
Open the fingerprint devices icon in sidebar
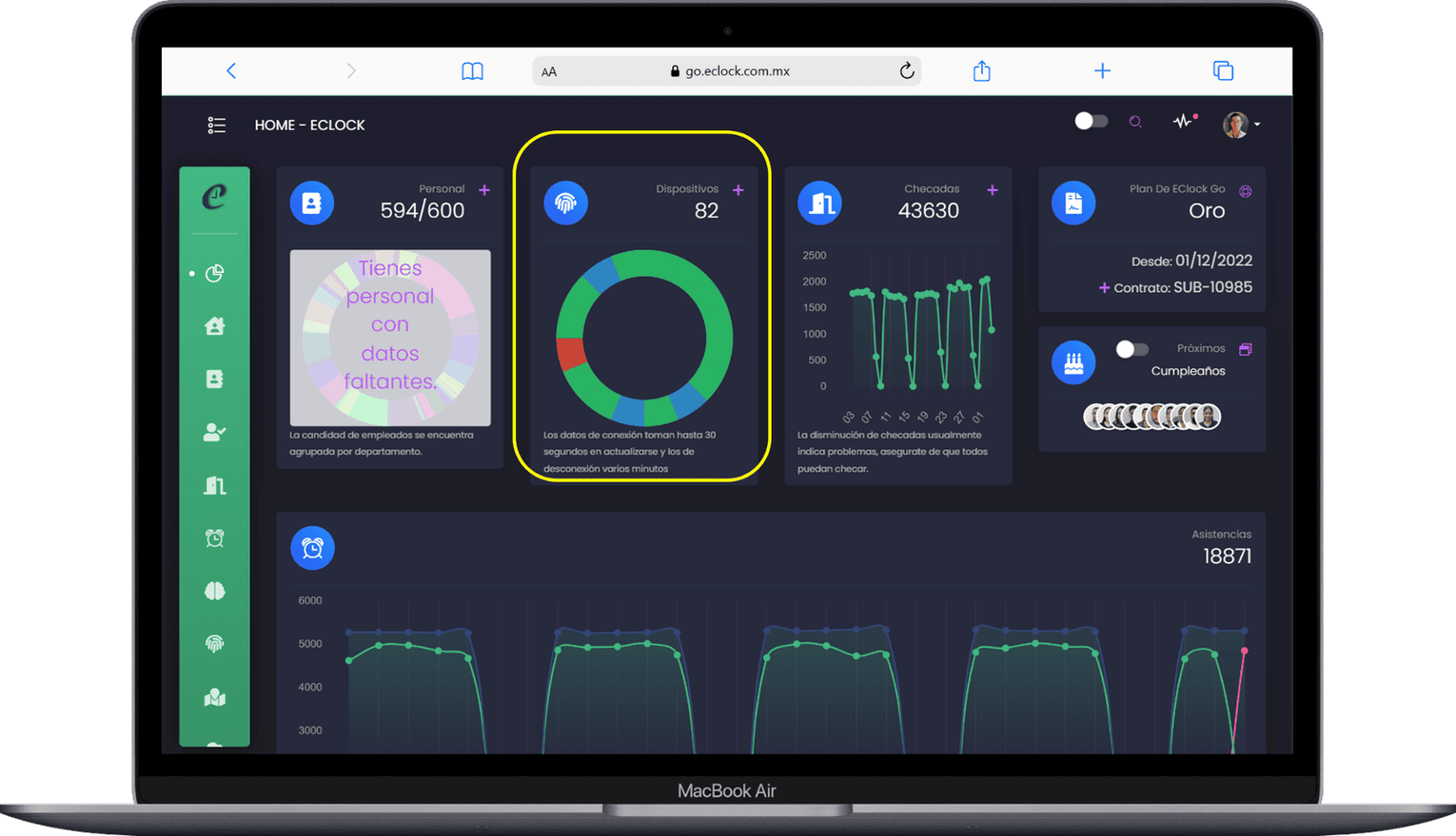click(215, 644)
